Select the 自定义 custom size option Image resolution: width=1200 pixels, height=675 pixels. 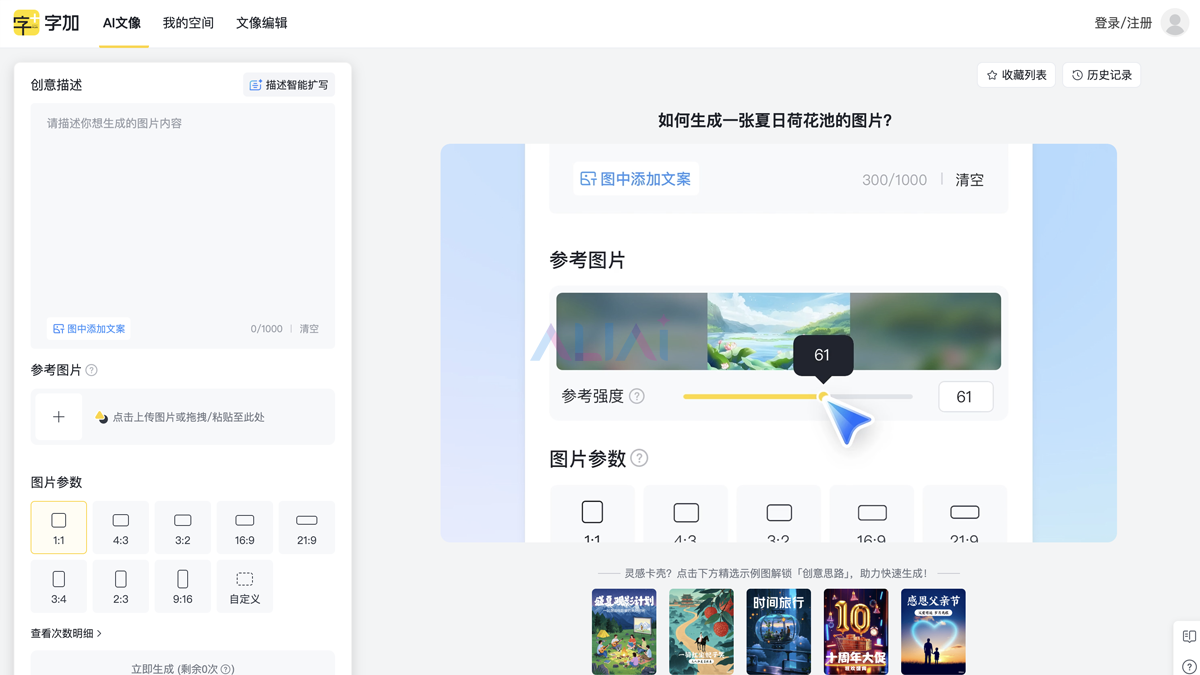click(245, 586)
